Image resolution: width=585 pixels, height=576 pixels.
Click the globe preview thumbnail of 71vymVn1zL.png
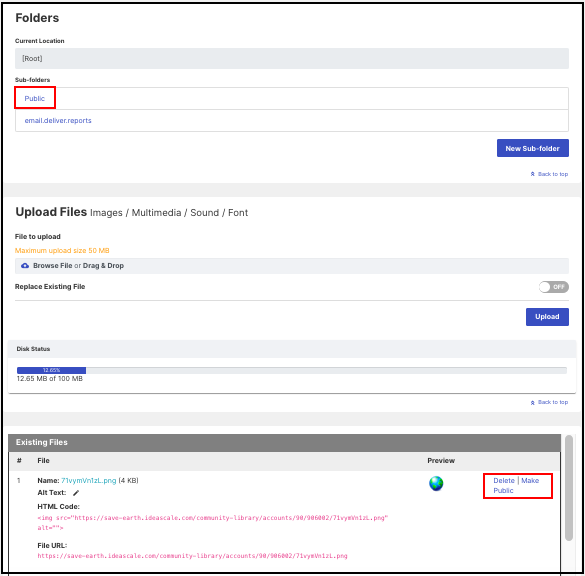436,483
